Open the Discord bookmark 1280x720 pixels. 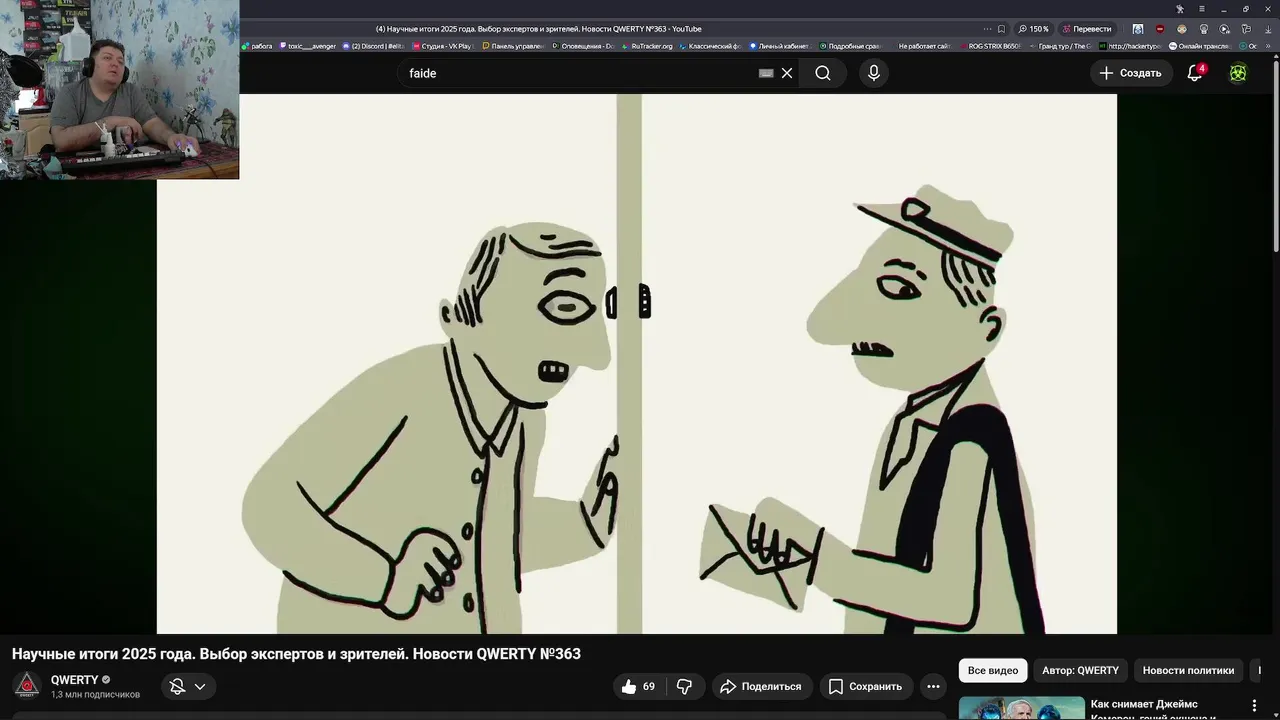(374, 46)
